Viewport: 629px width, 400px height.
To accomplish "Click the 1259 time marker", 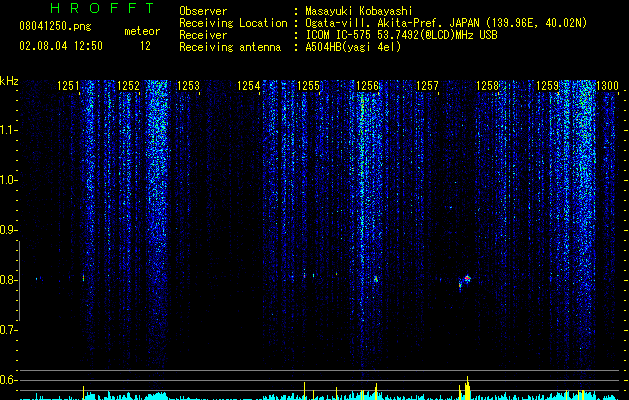I will pos(547,85).
